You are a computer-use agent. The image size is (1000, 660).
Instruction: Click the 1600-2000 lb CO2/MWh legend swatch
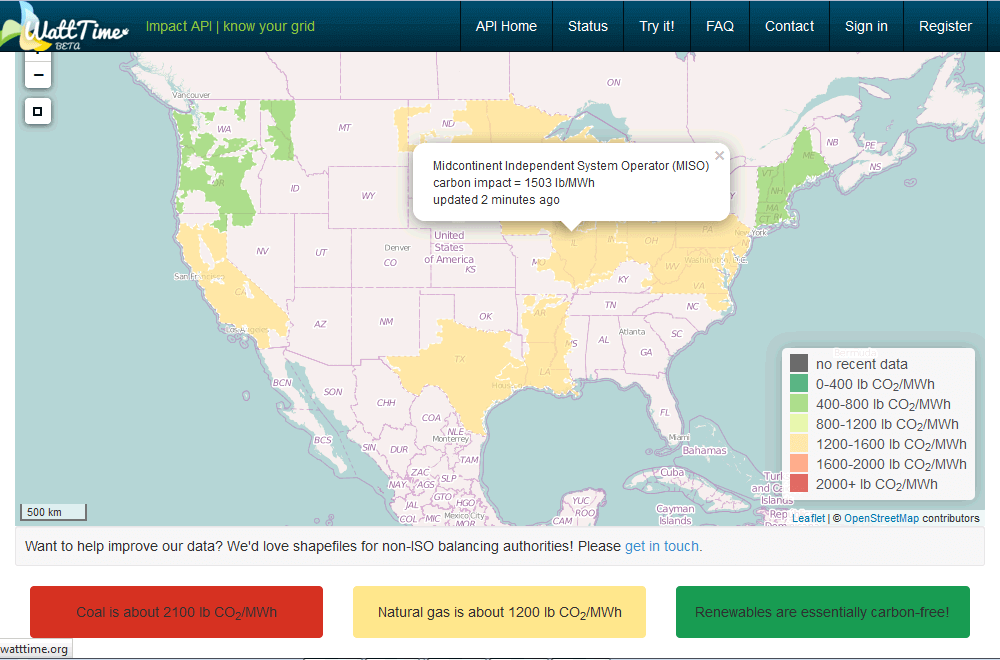[799, 464]
